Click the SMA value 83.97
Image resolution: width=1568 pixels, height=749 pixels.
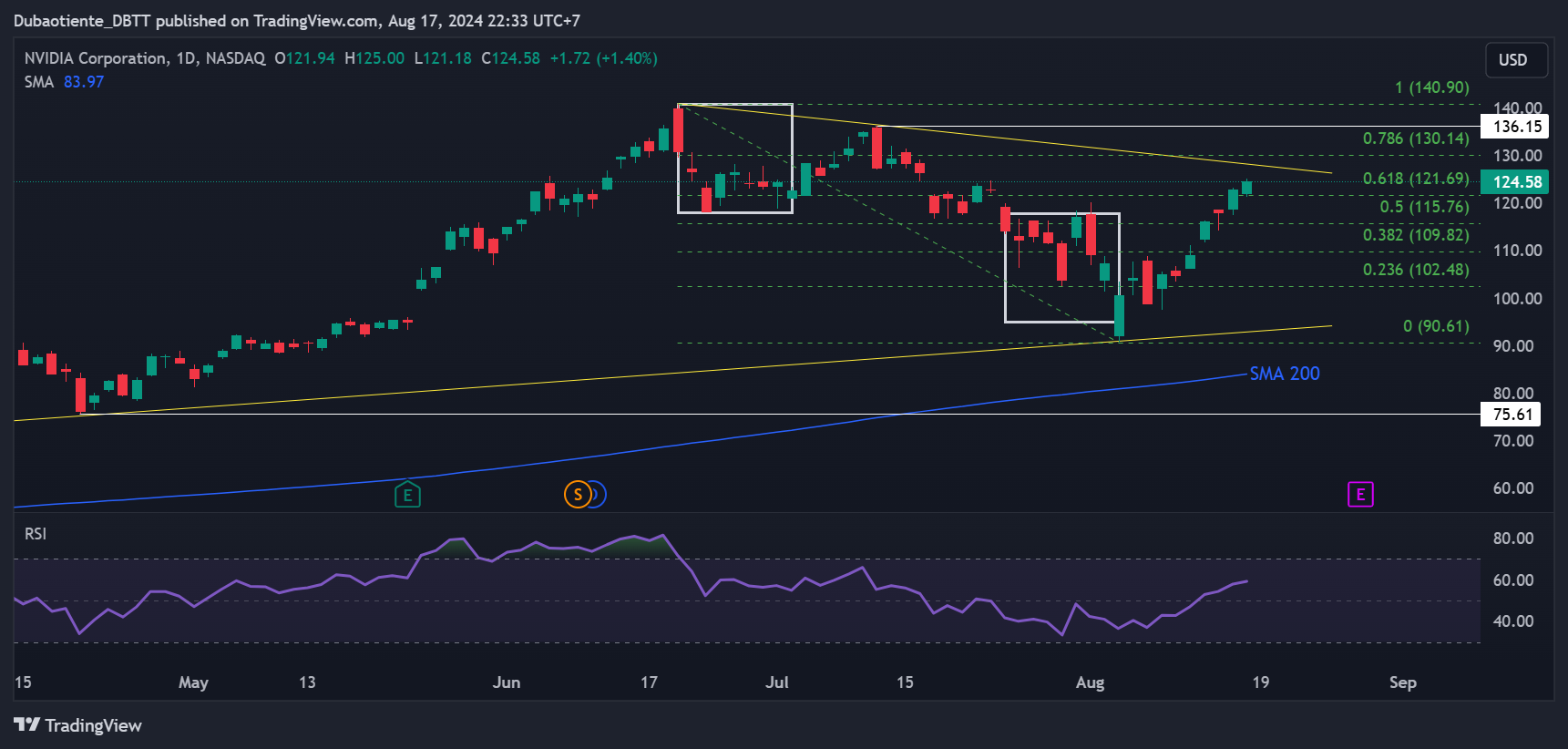(84, 82)
